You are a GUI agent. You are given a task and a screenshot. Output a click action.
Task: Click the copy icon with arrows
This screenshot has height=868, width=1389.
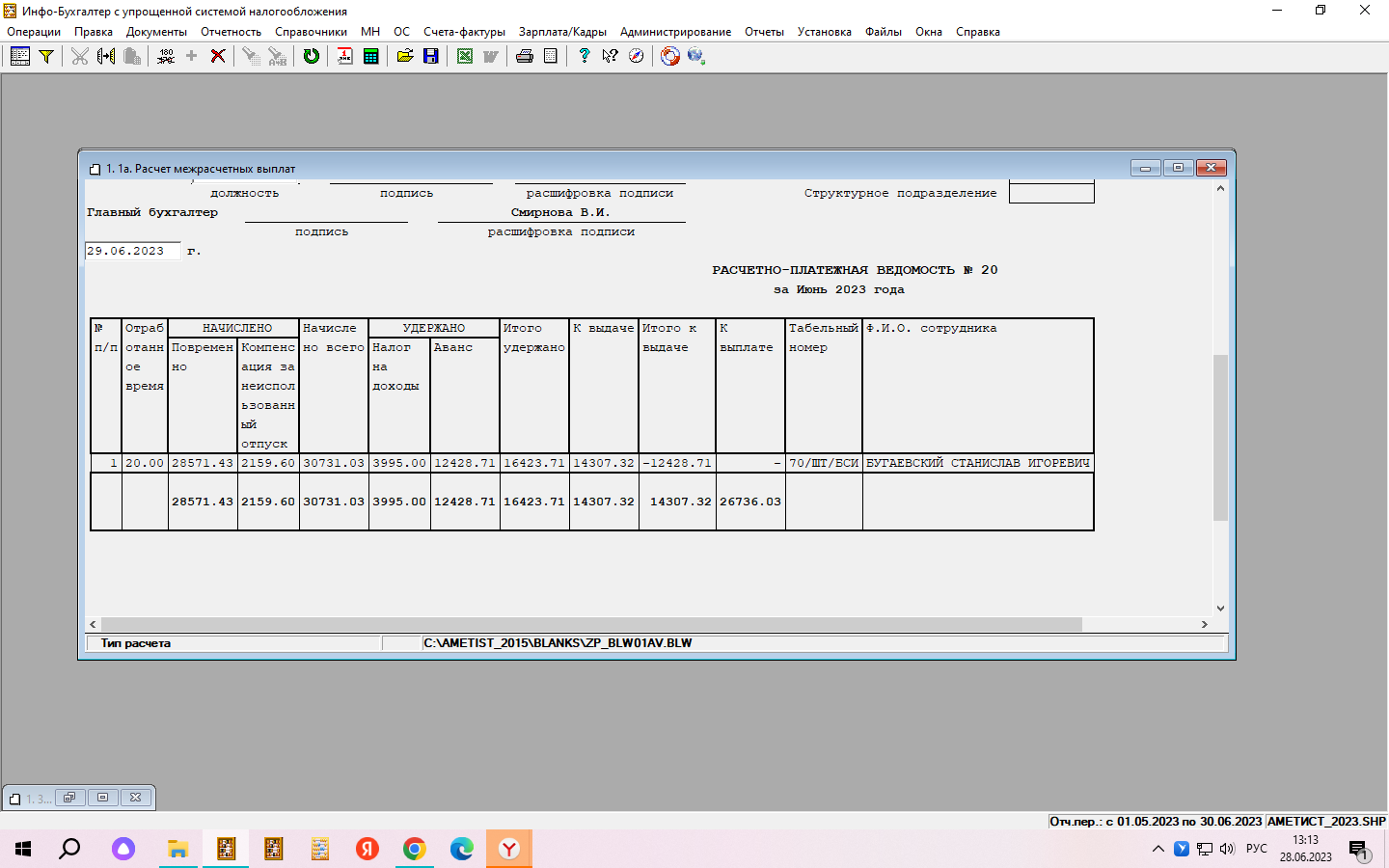point(106,56)
